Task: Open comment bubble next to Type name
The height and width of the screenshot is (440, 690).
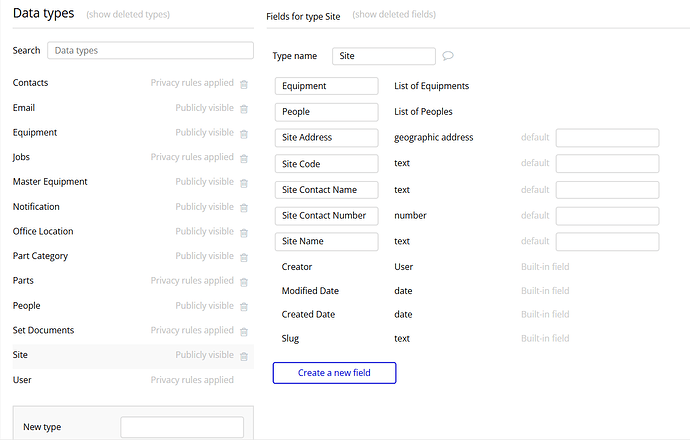Action: point(448,57)
